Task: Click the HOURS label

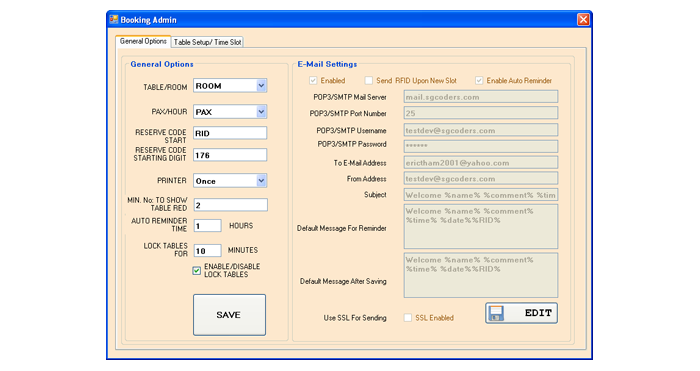Action: tap(241, 226)
